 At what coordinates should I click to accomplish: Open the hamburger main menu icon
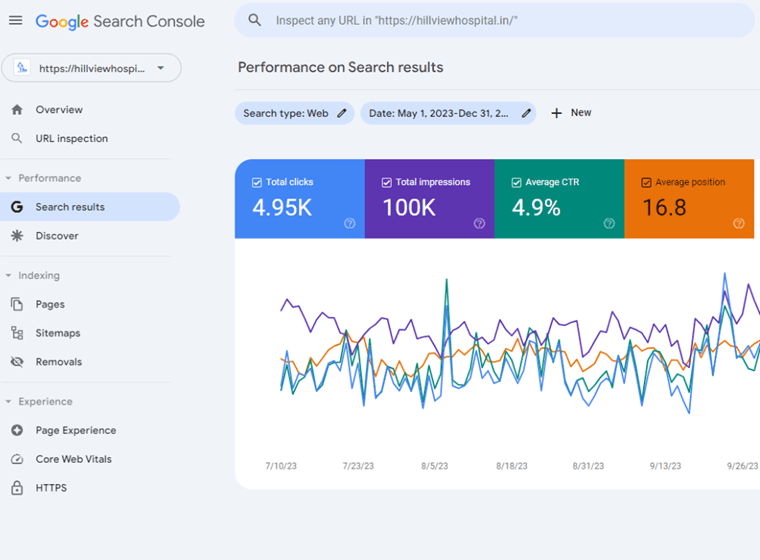(15, 20)
